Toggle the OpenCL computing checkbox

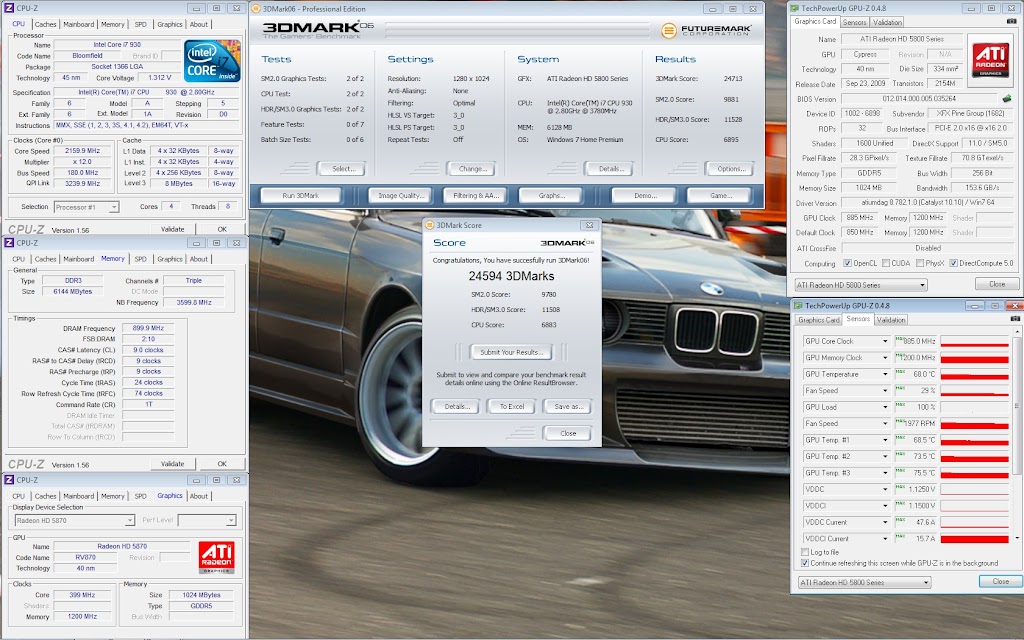846,264
